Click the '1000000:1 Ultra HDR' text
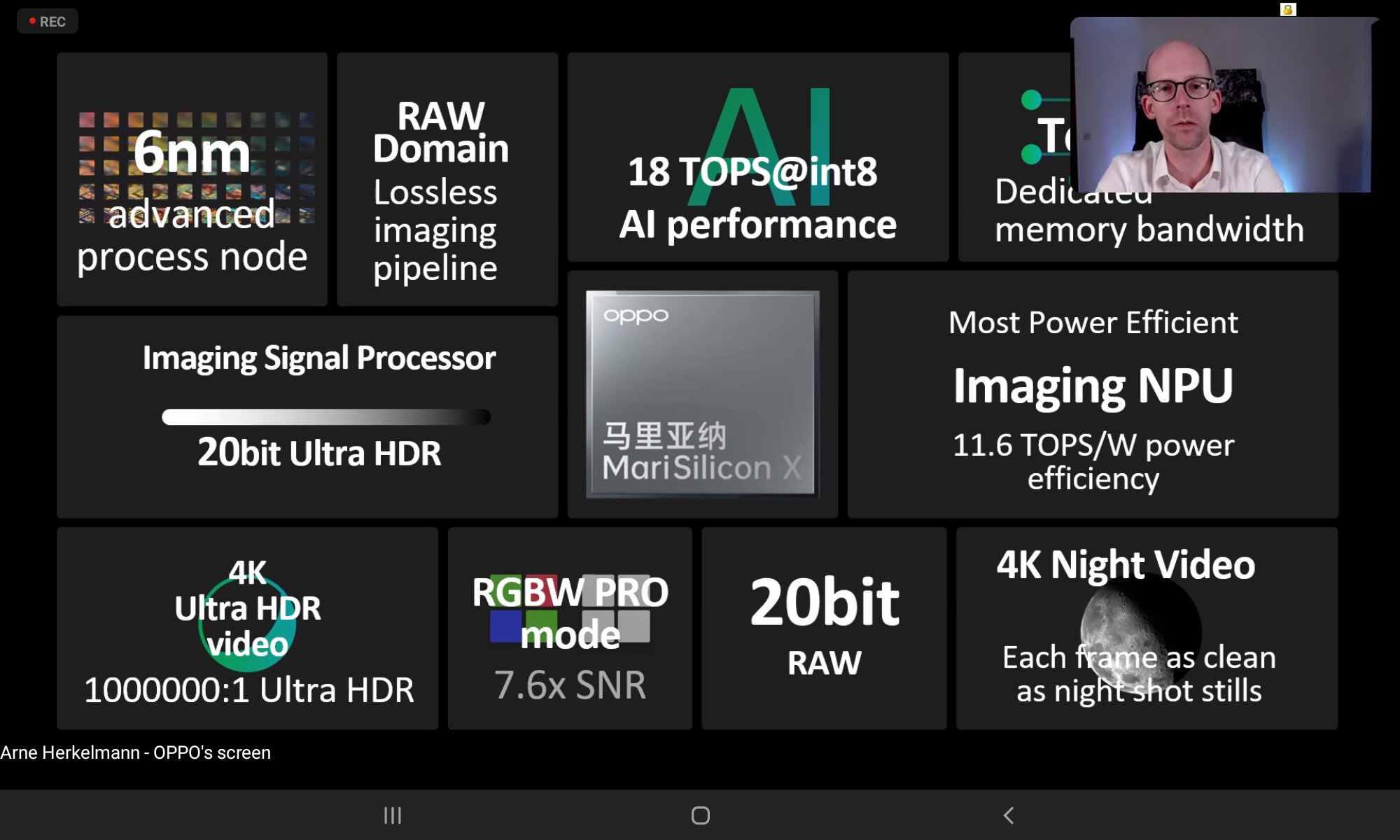 (x=249, y=690)
